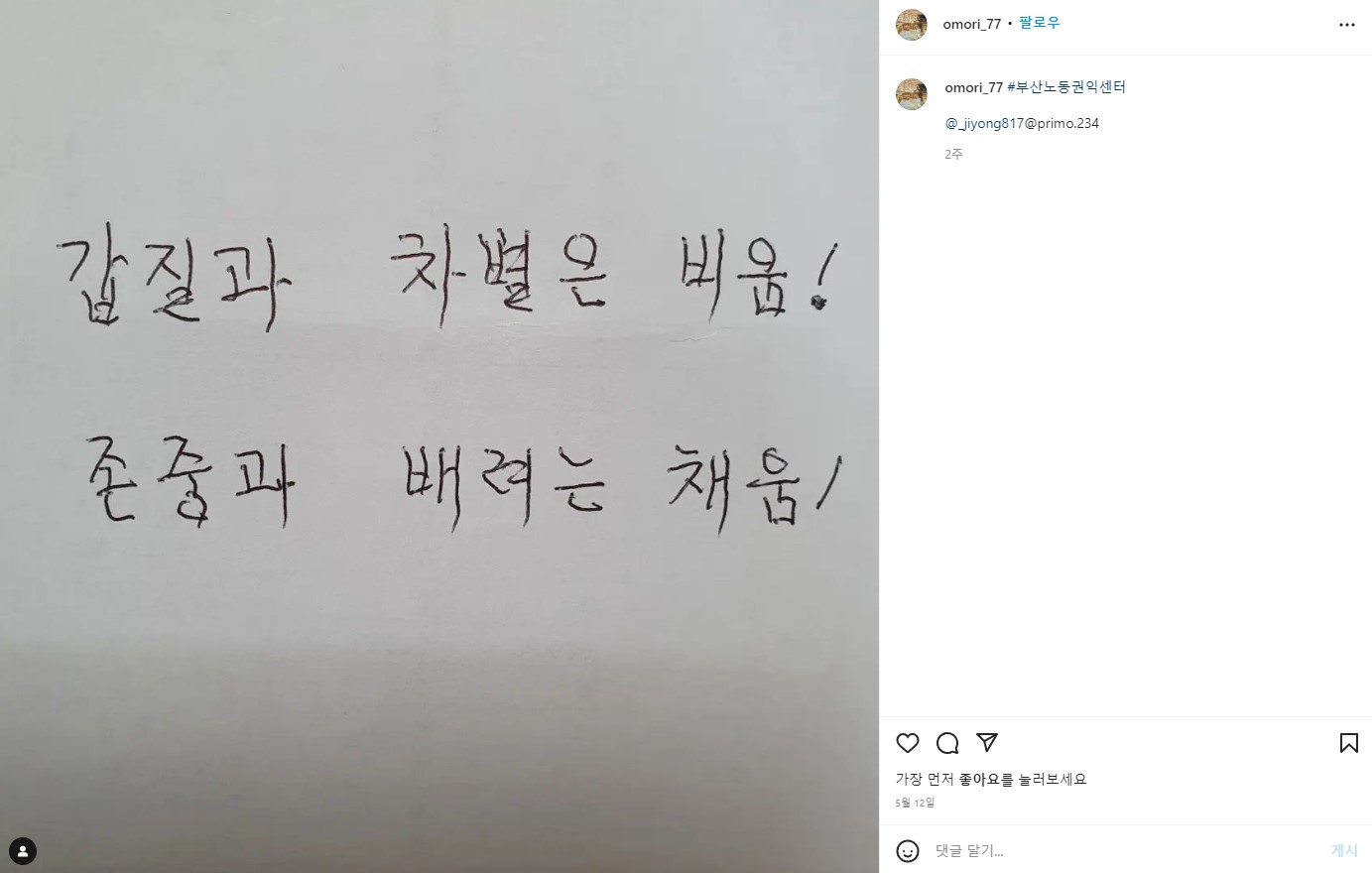Open mention @_jiyong817
Viewport: 1372px width, 873px height.
click(984, 124)
